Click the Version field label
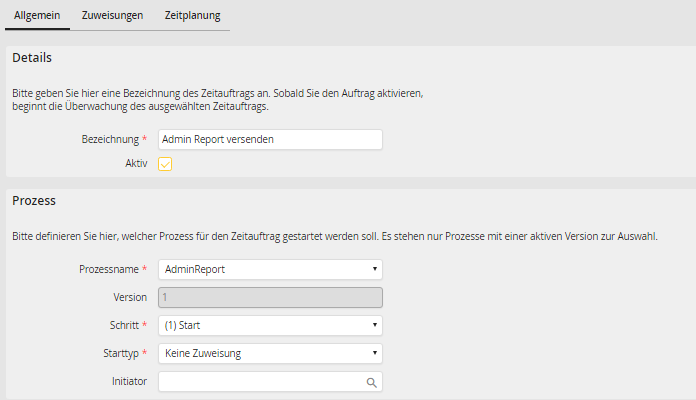696x400 pixels. click(130, 297)
